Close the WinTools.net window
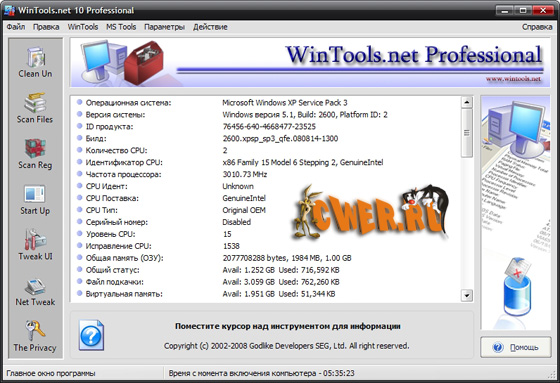 point(543,10)
